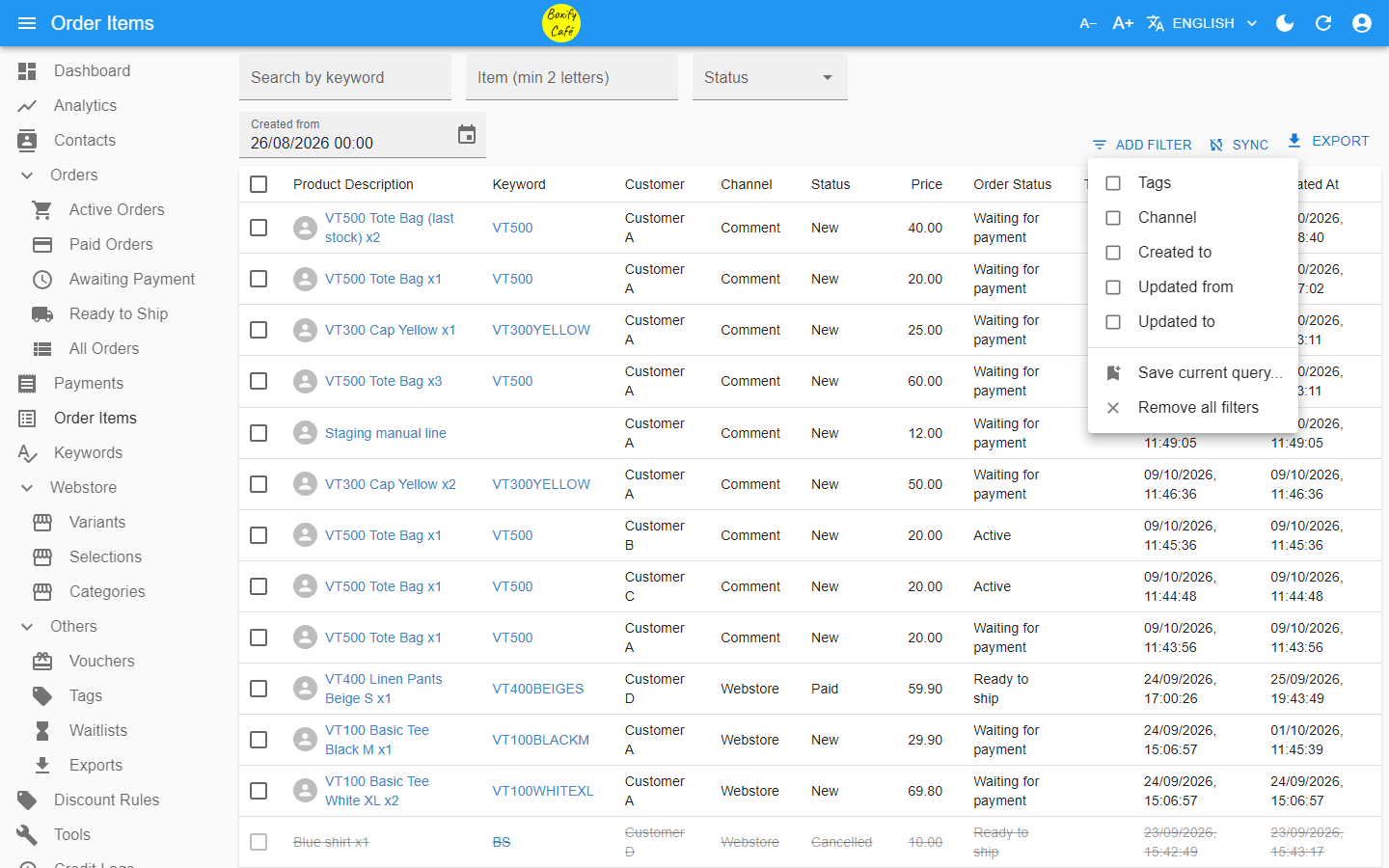Click avatar icon of Staging manual line row

pos(305,433)
